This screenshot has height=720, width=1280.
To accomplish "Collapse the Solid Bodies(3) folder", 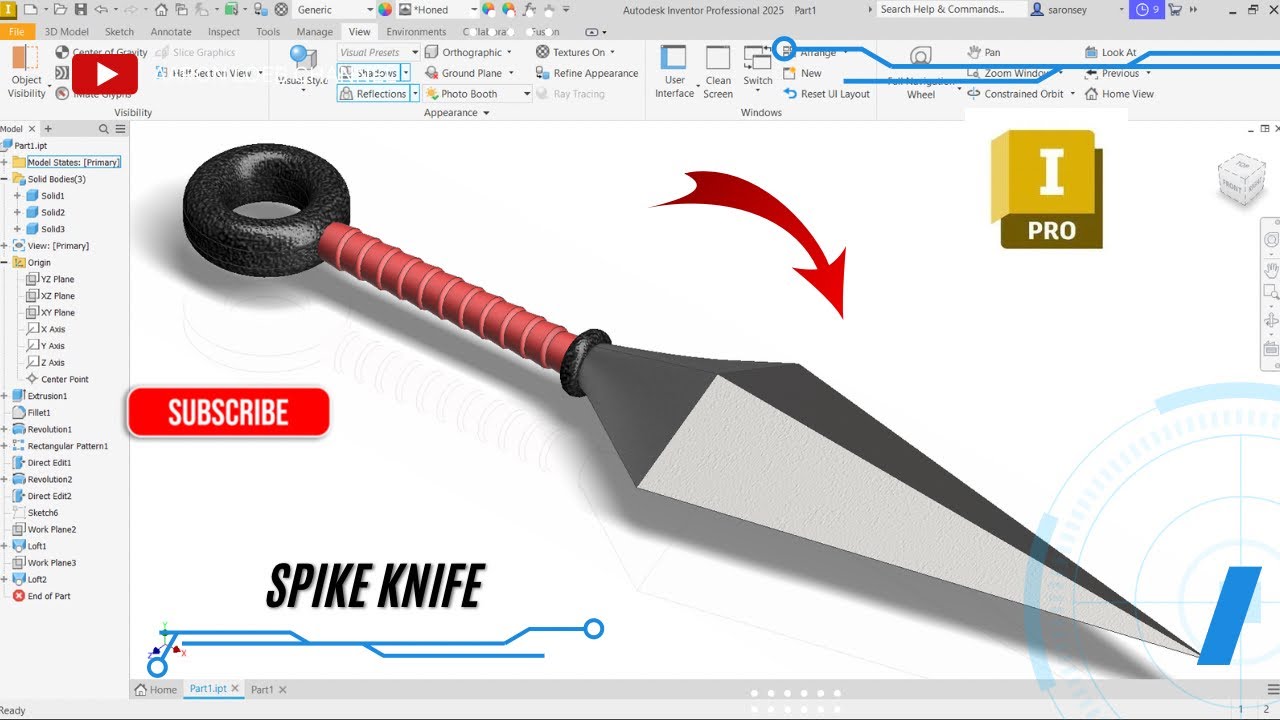I will [5, 179].
